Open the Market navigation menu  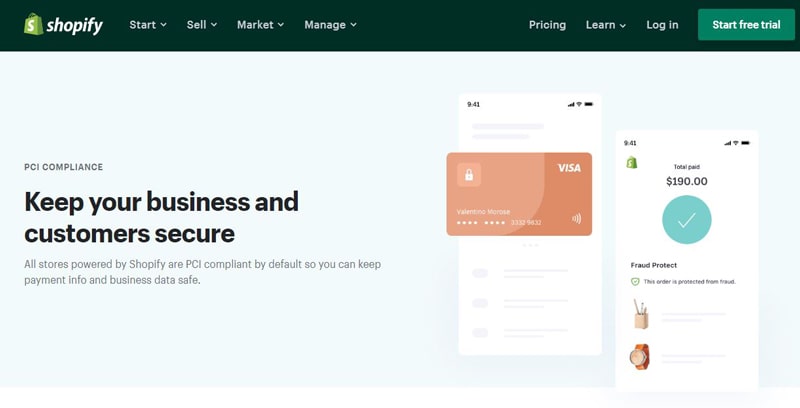coord(260,24)
